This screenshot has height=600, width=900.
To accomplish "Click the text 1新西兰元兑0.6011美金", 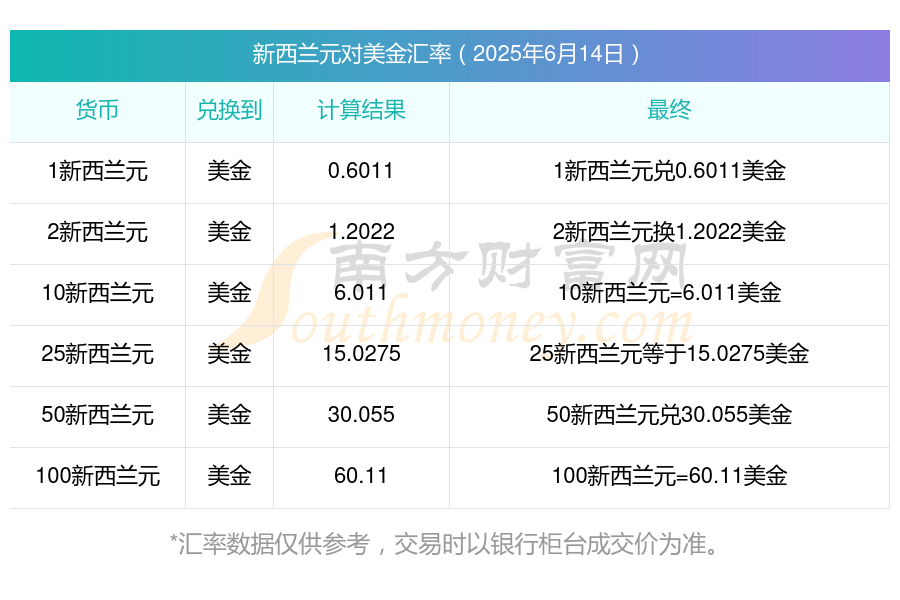I will pos(669,171).
